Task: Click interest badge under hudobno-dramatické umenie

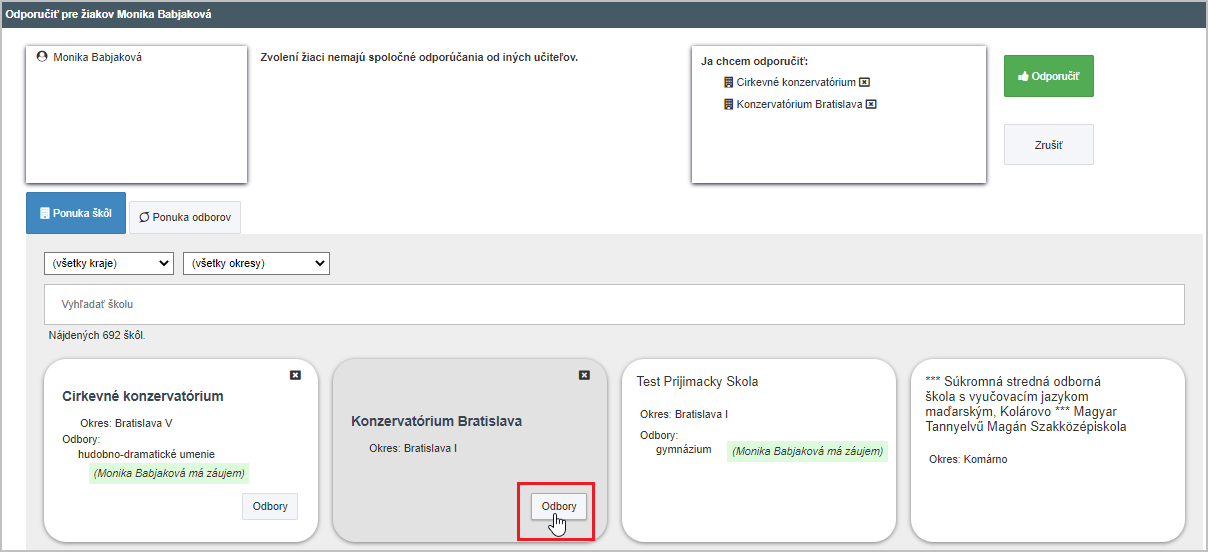Action: click(x=169, y=474)
